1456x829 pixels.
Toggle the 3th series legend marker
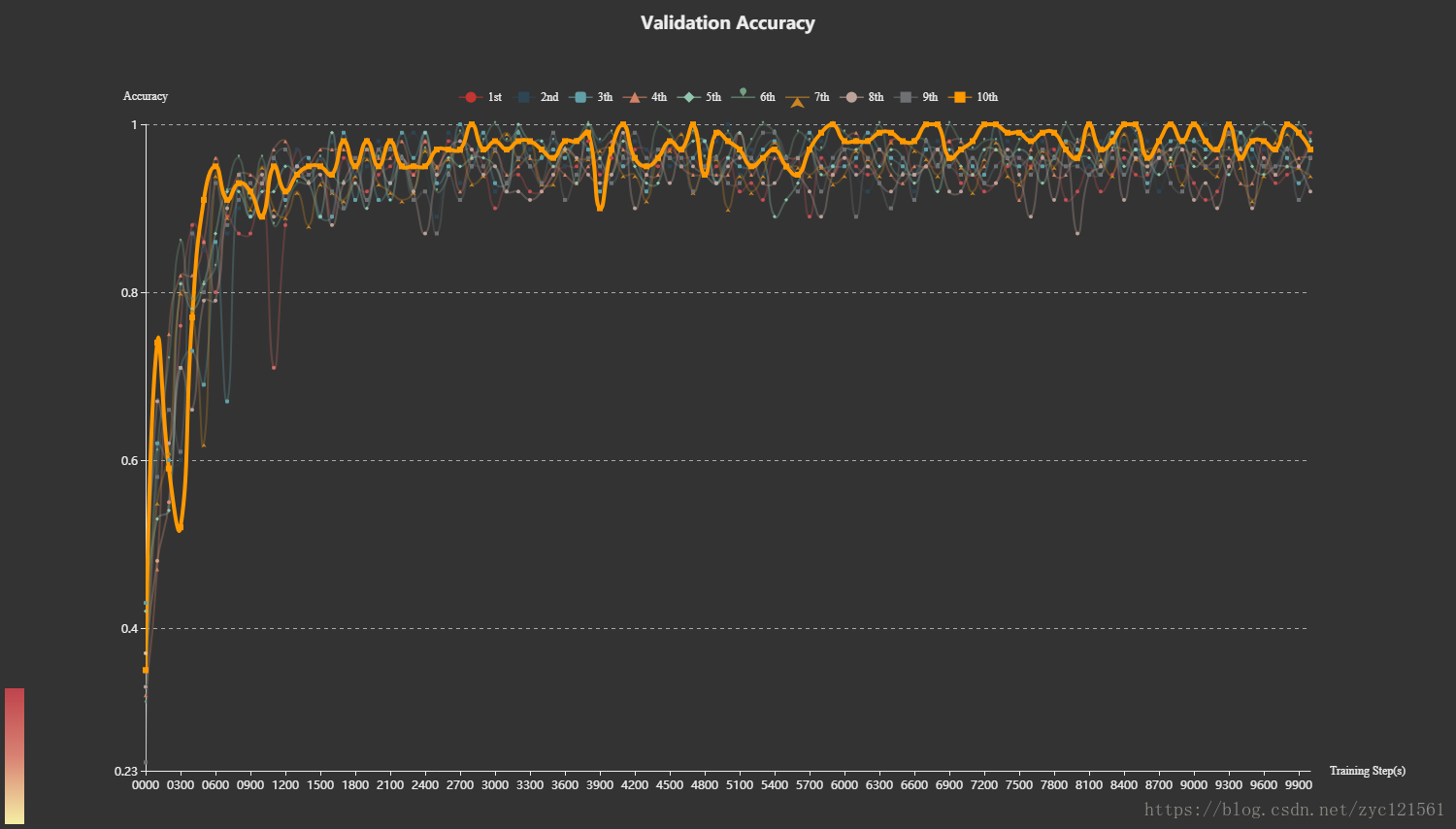point(580,97)
